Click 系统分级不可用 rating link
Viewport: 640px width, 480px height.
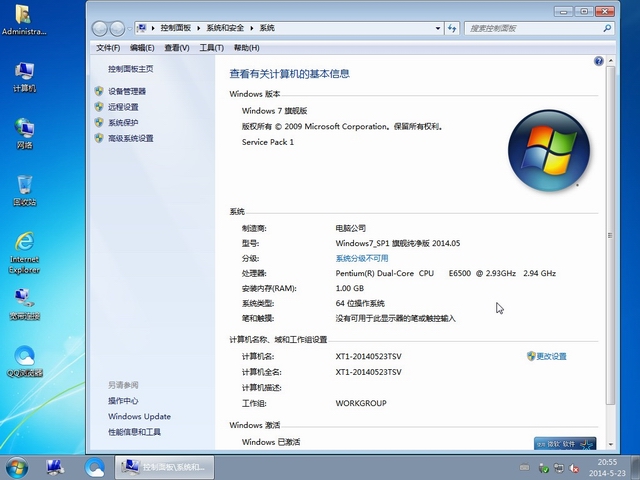pyautogui.click(x=362, y=258)
